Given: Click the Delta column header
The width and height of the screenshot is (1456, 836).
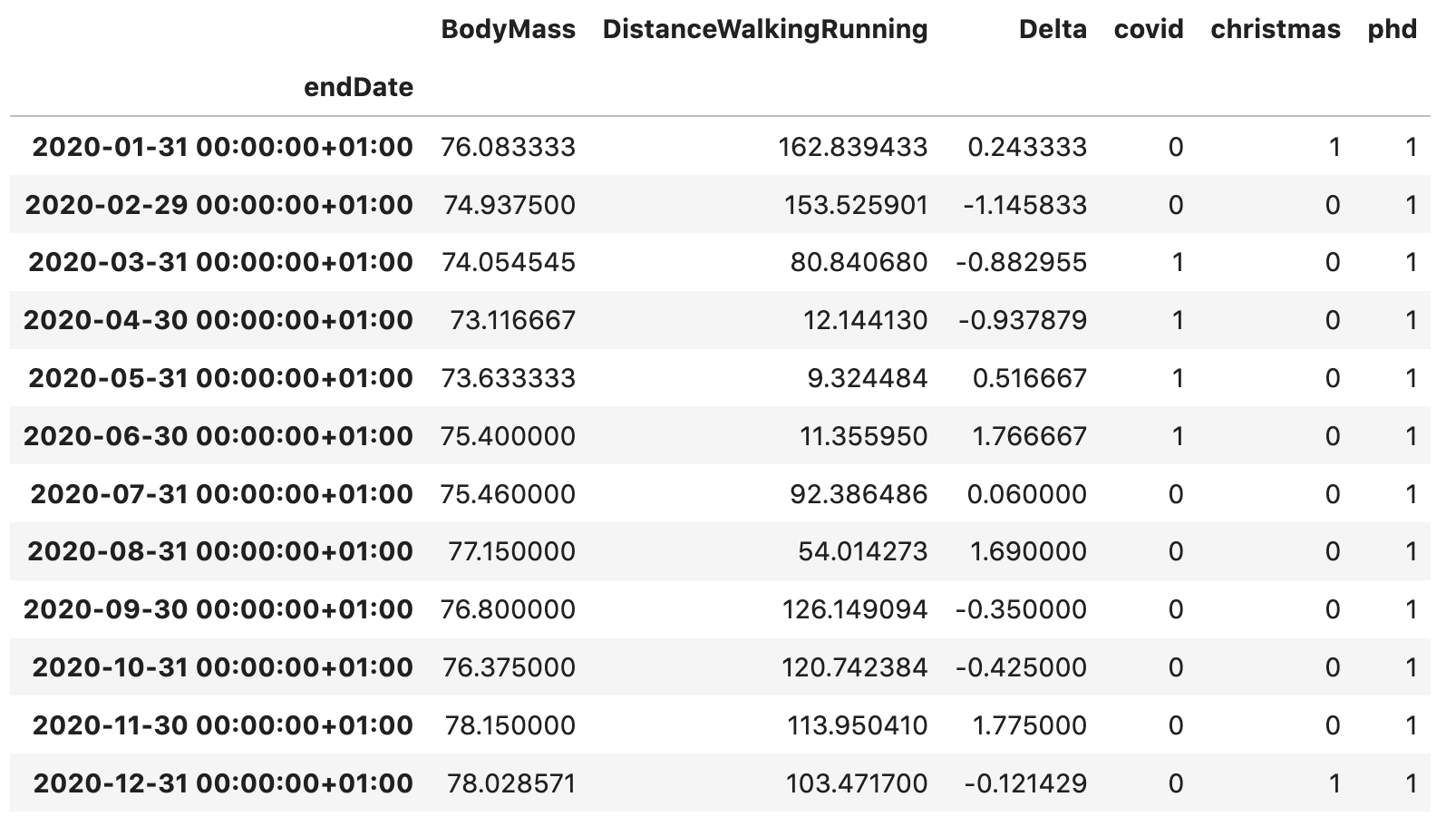Looking at the screenshot, I should click(1053, 30).
